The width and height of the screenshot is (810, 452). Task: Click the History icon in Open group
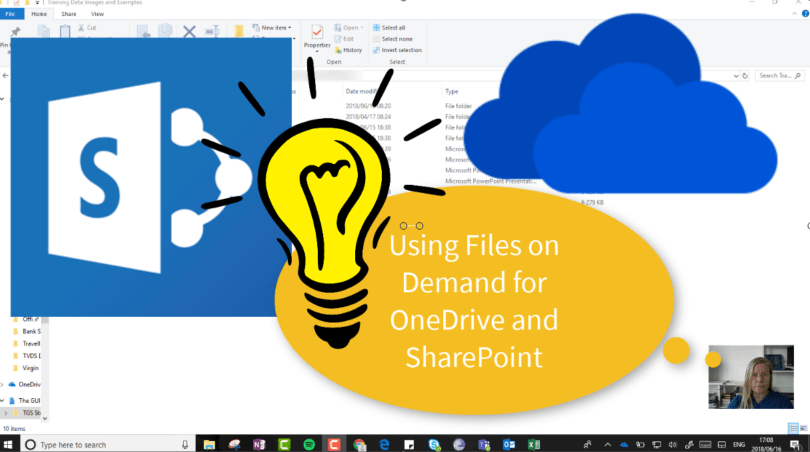click(349, 50)
